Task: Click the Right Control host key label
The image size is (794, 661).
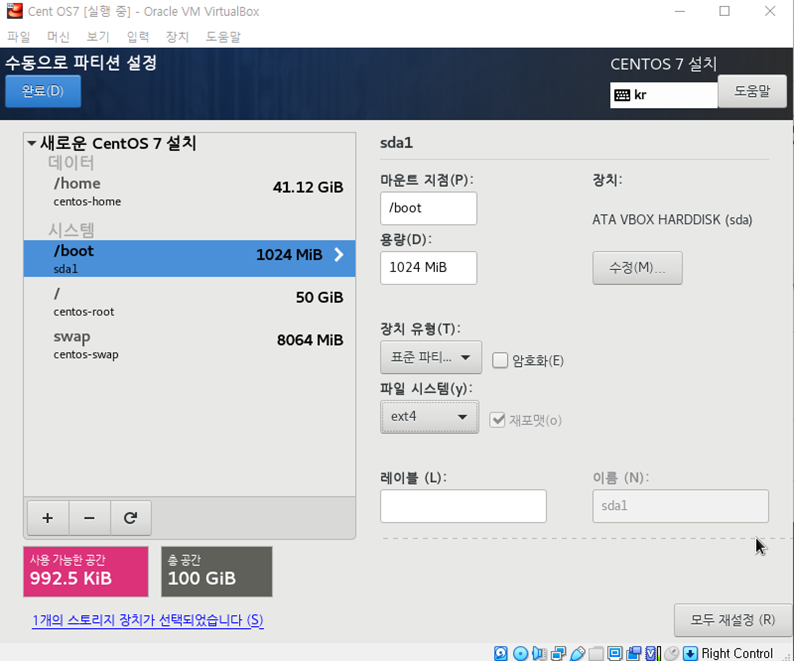Action: 737,653
